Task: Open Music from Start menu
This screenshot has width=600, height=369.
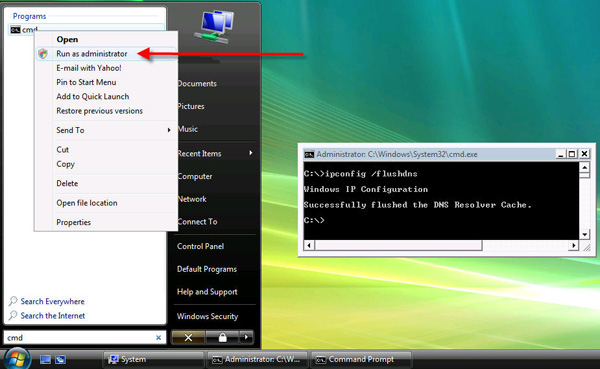Action: coord(188,129)
